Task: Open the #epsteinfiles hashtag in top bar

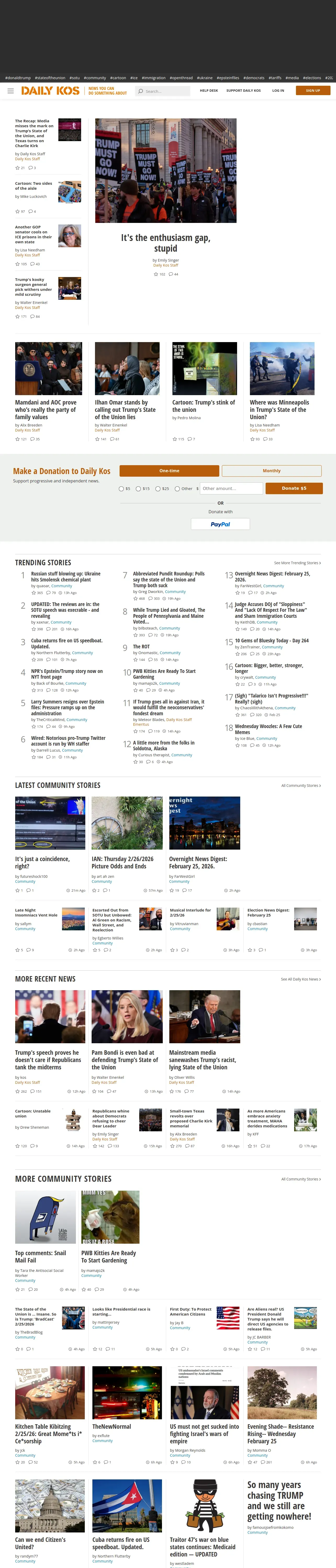Action: (228, 78)
